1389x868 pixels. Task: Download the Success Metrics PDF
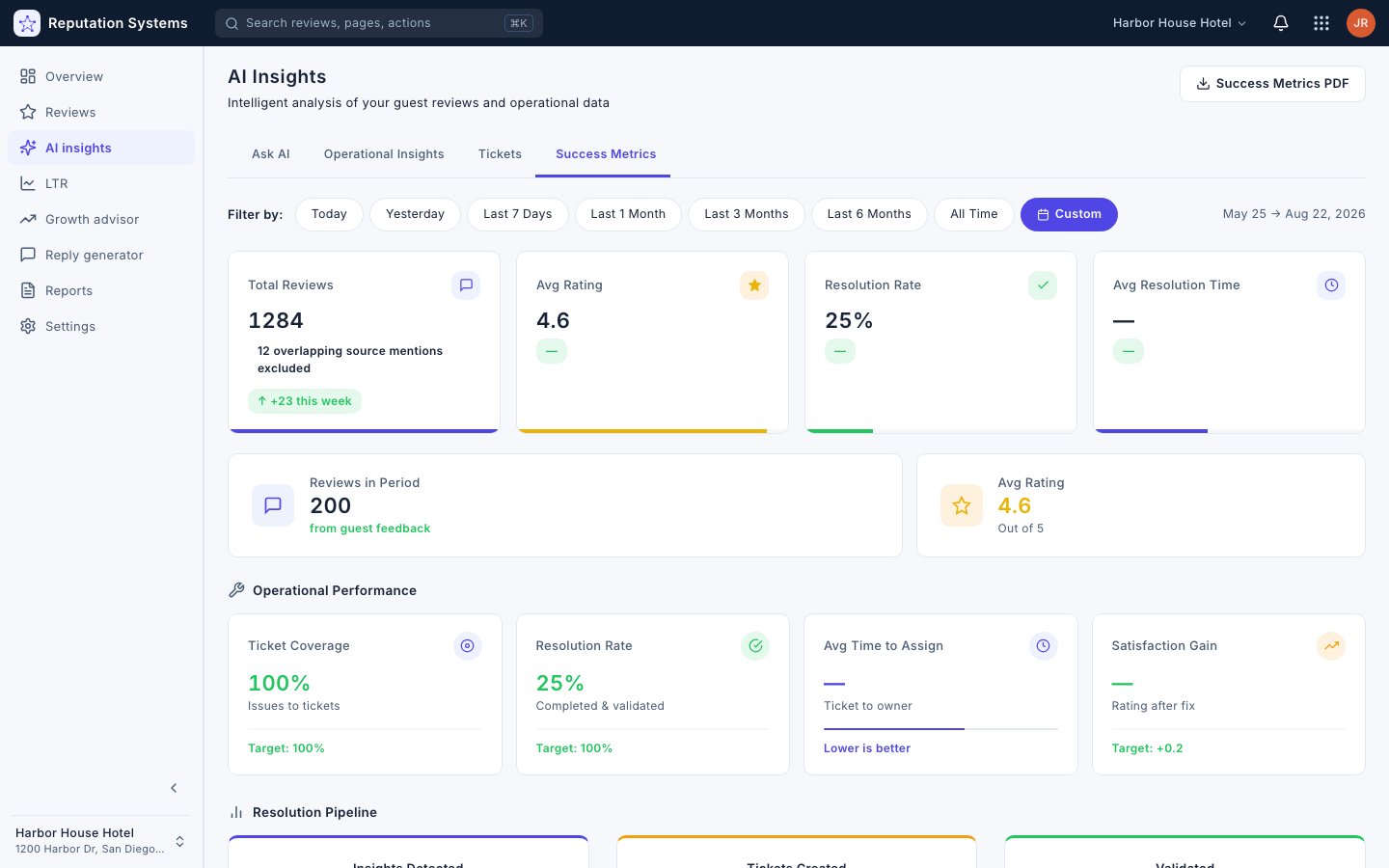tap(1272, 84)
